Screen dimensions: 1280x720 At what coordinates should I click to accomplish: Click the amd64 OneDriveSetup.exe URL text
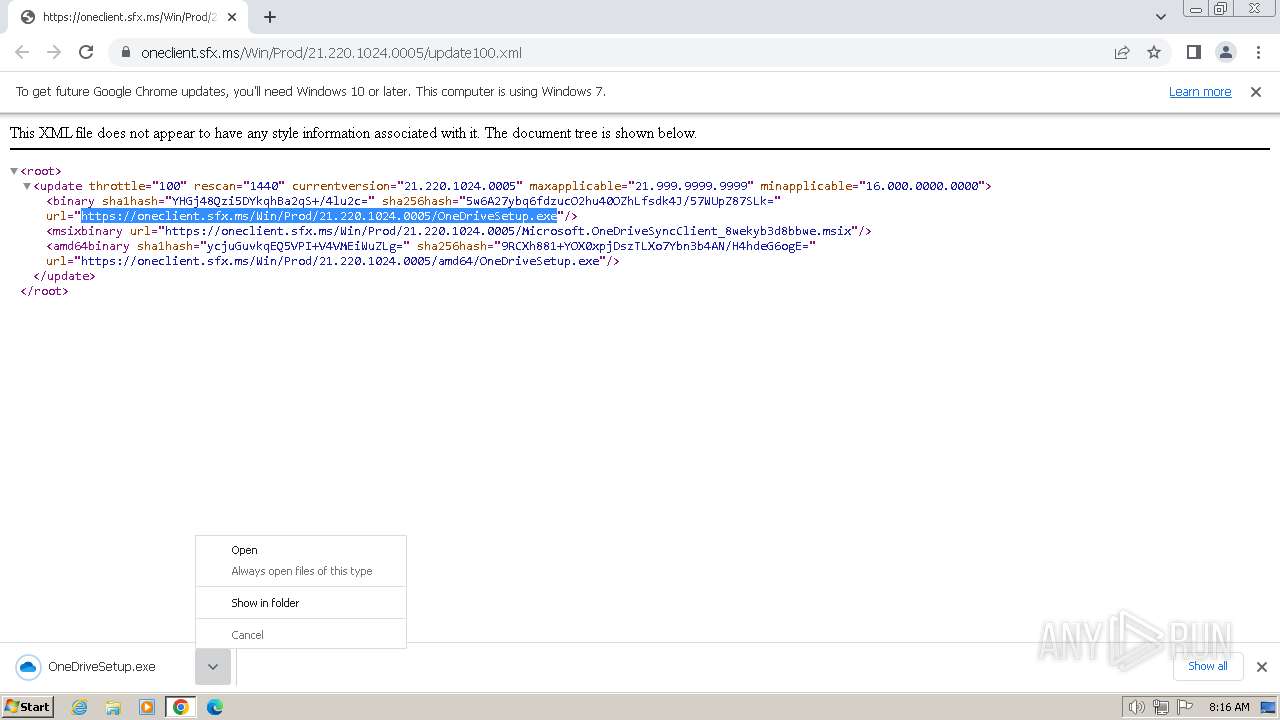(x=340, y=261)
